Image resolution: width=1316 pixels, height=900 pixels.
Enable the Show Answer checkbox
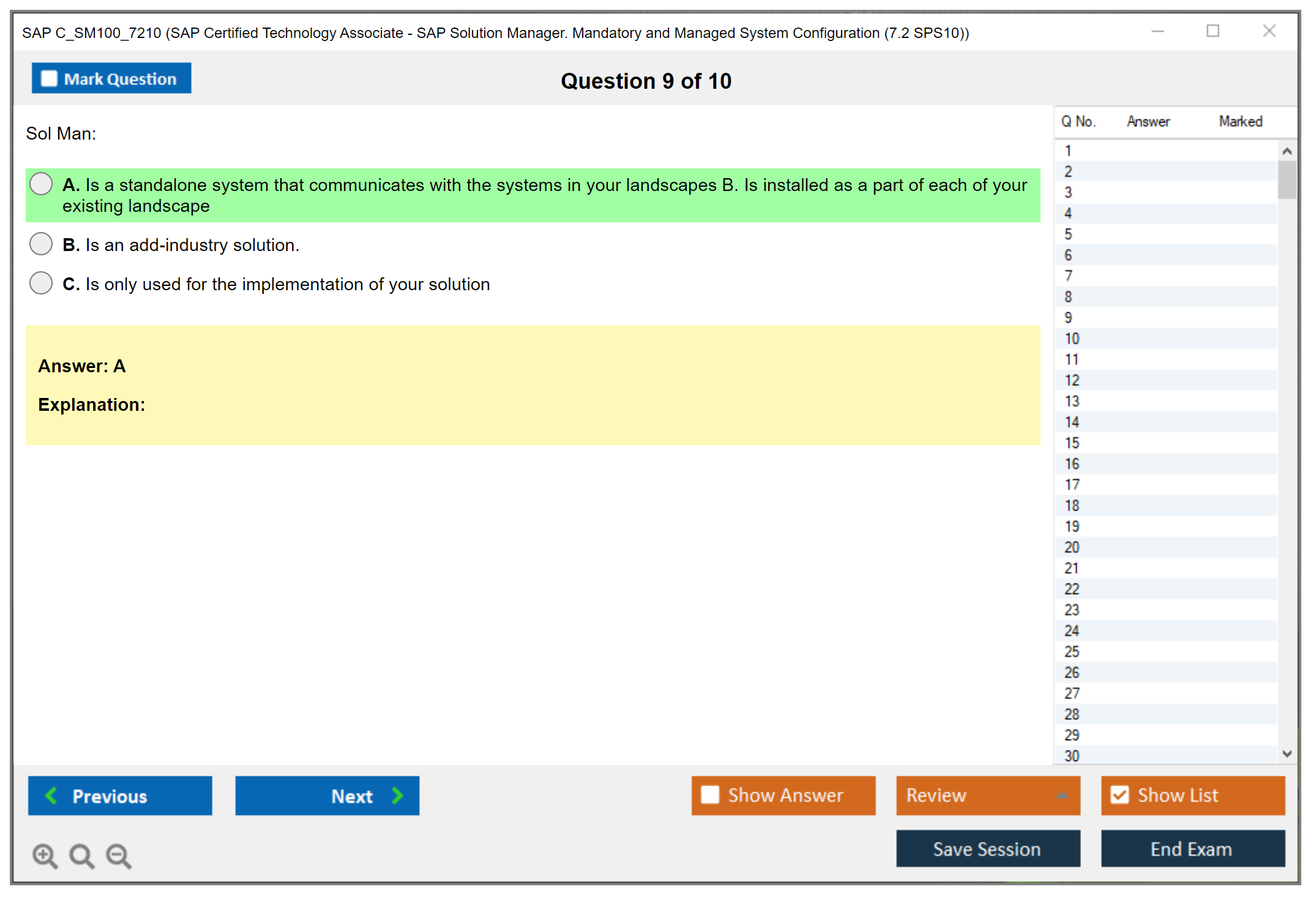710,795
